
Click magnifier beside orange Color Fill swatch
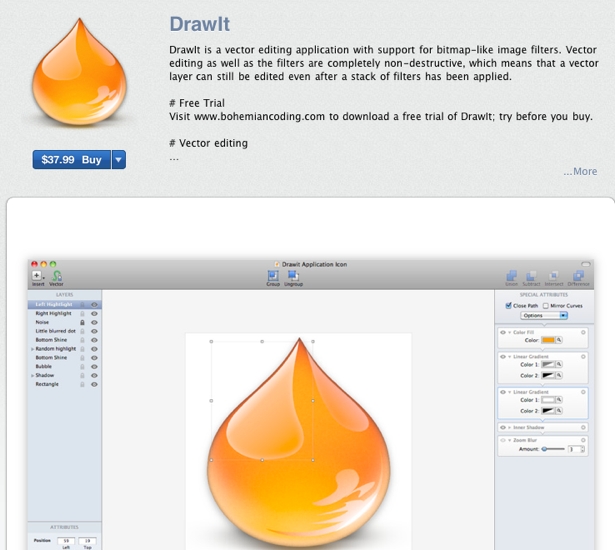[559, 340]
